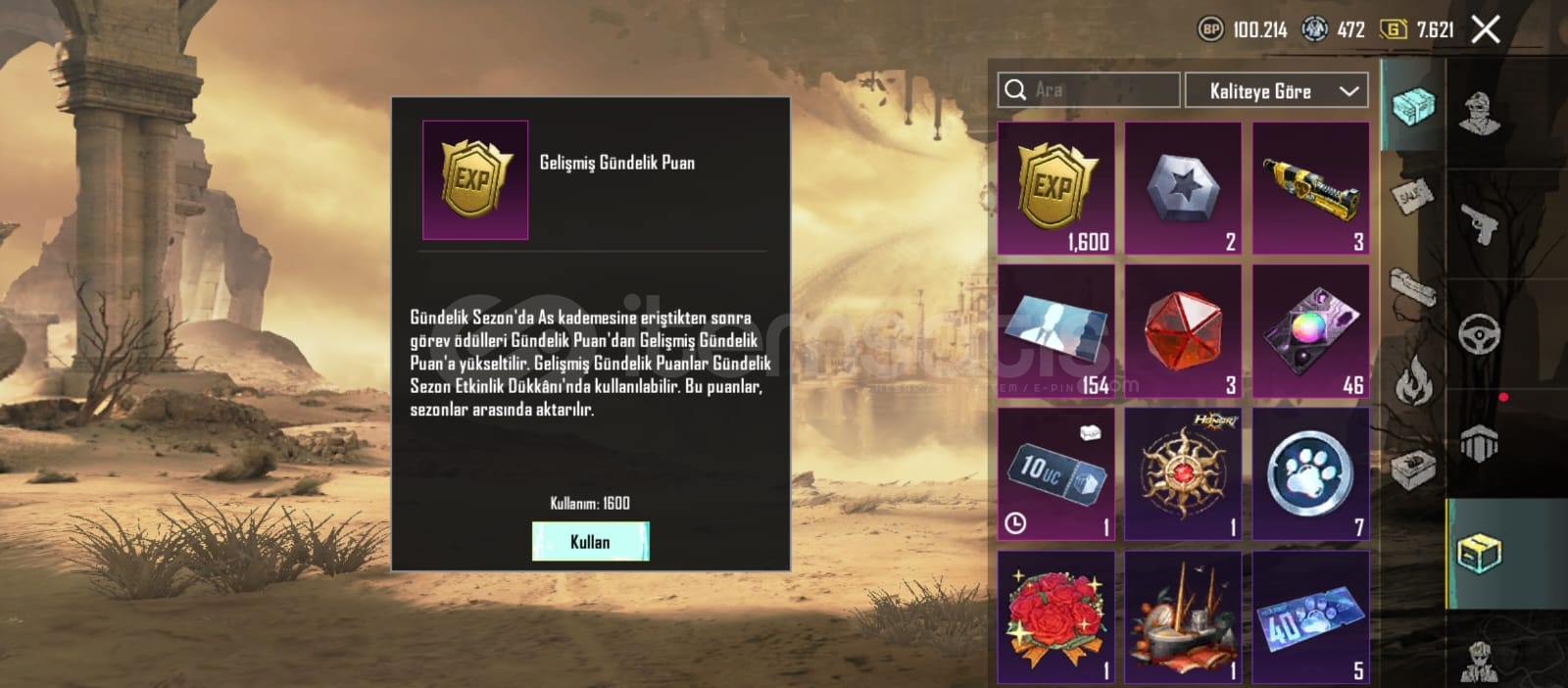This screenshot has height=688, width=1568.
Task: Select the gold EXP badge item showing 1,600
Action: coord(1055,188)
